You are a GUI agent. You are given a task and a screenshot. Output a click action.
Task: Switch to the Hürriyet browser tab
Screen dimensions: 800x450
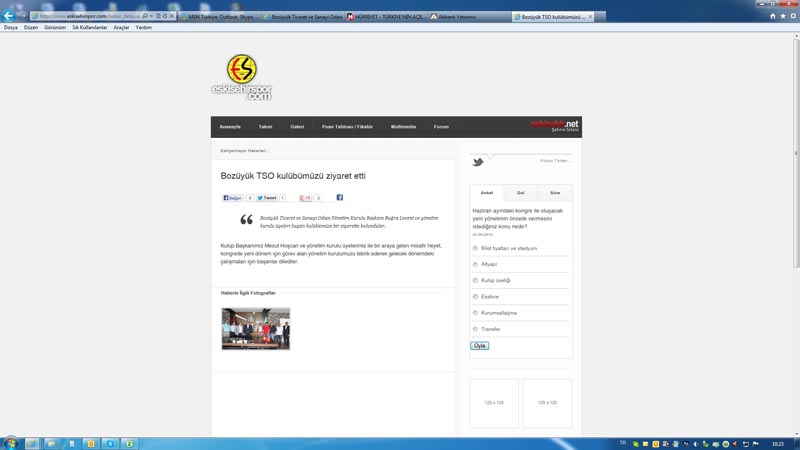[x=387, y=17]
